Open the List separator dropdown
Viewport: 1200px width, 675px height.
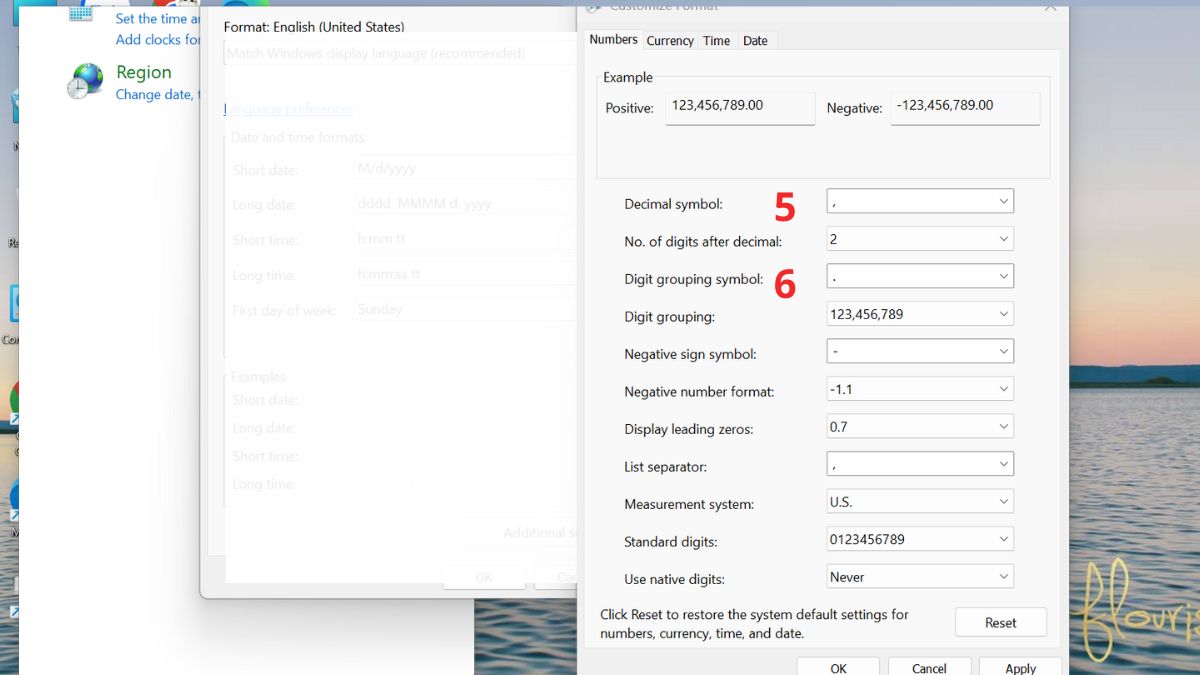(x=1003, y=463)
